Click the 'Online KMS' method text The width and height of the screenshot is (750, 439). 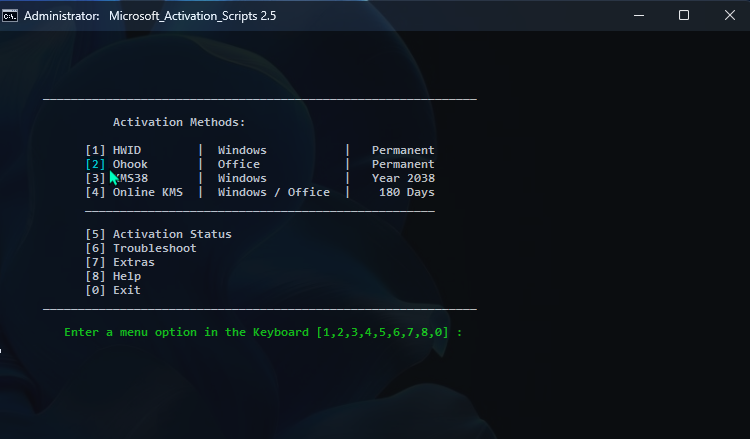tap(148, 192)
